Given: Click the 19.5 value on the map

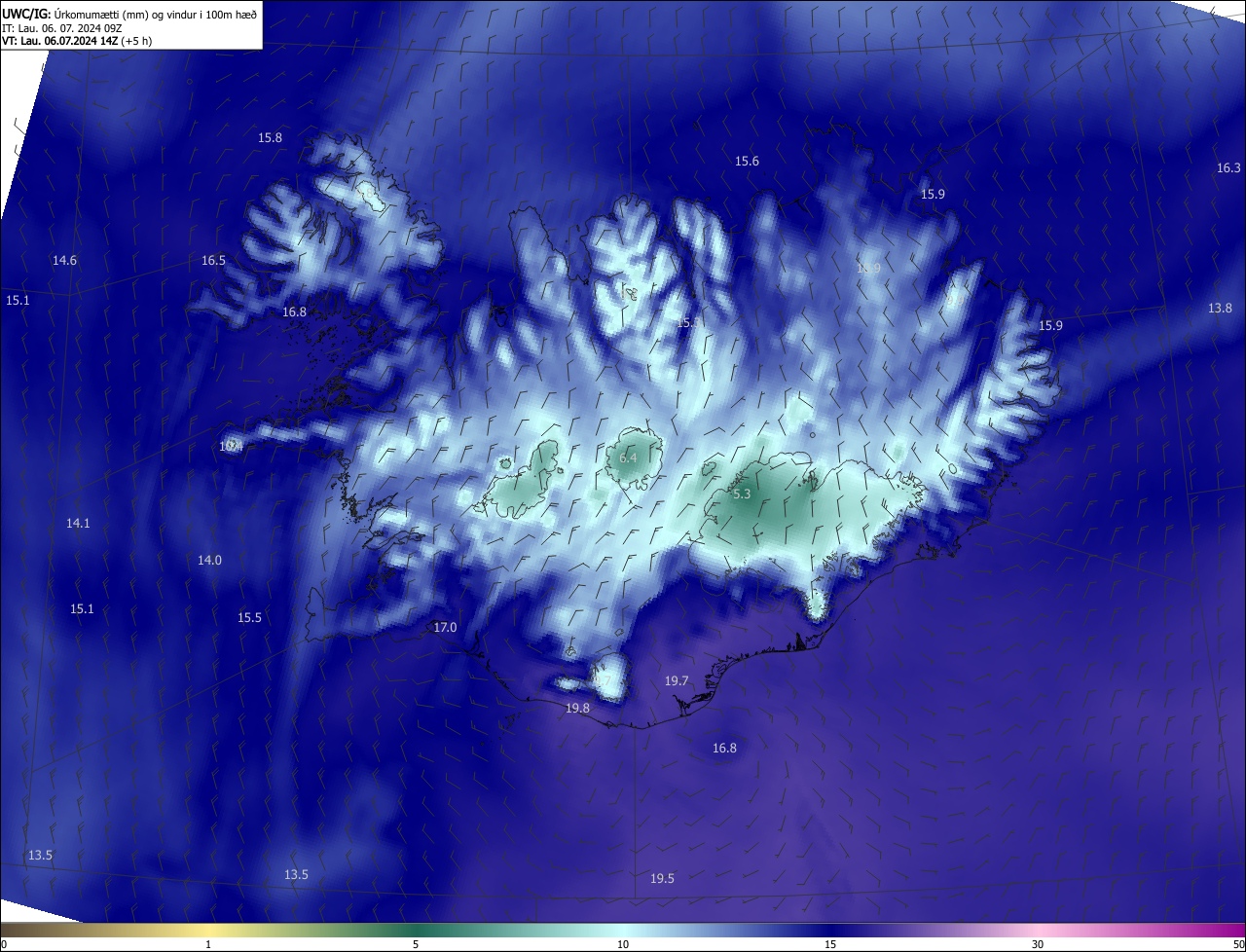Looking at the screenshot, I should (x=662, y=878).
